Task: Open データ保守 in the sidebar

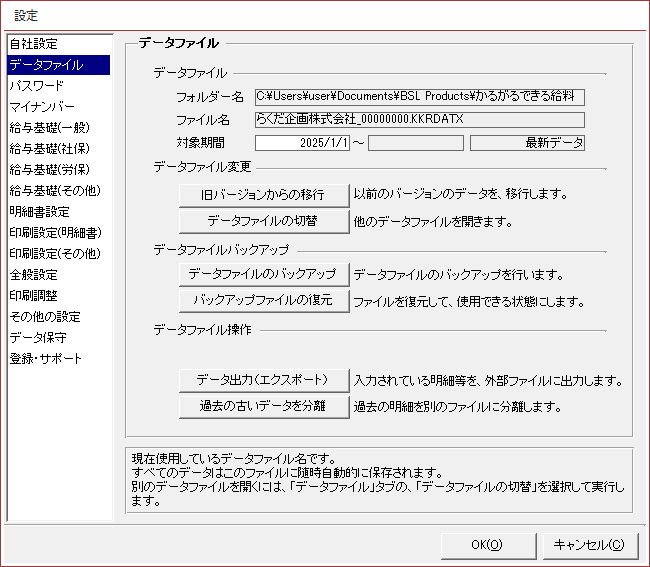Action: (x=38, y=338)
